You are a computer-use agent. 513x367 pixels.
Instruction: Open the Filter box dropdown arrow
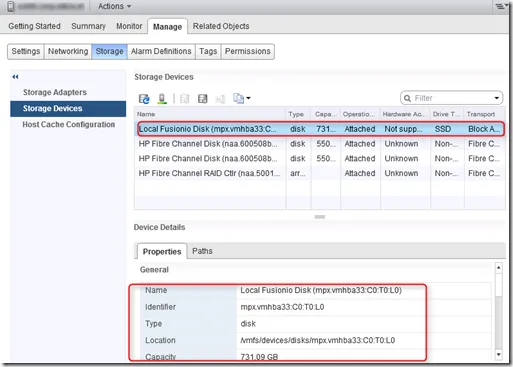point(497,98)
